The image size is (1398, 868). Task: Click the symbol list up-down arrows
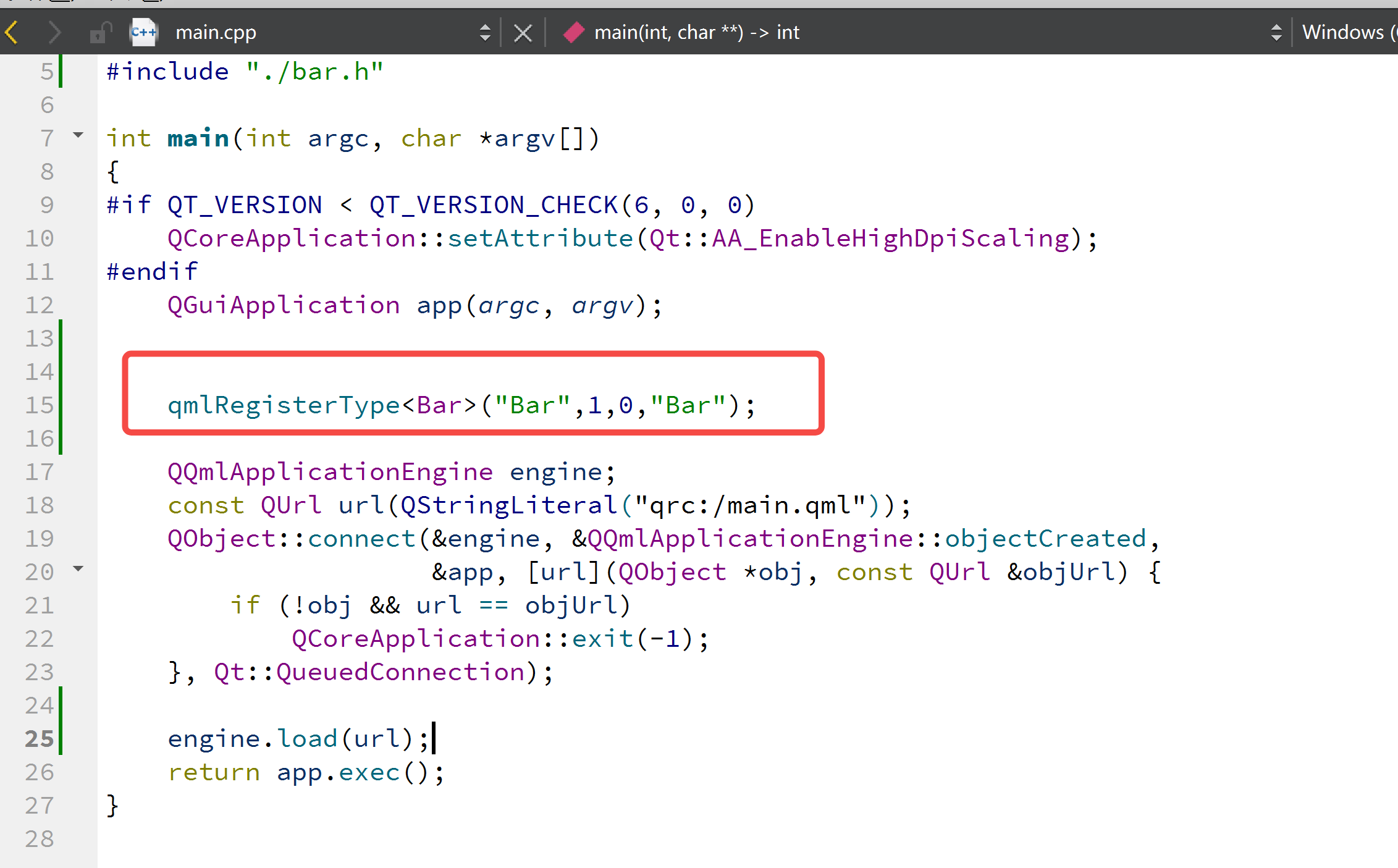[x=1276, y=32]
